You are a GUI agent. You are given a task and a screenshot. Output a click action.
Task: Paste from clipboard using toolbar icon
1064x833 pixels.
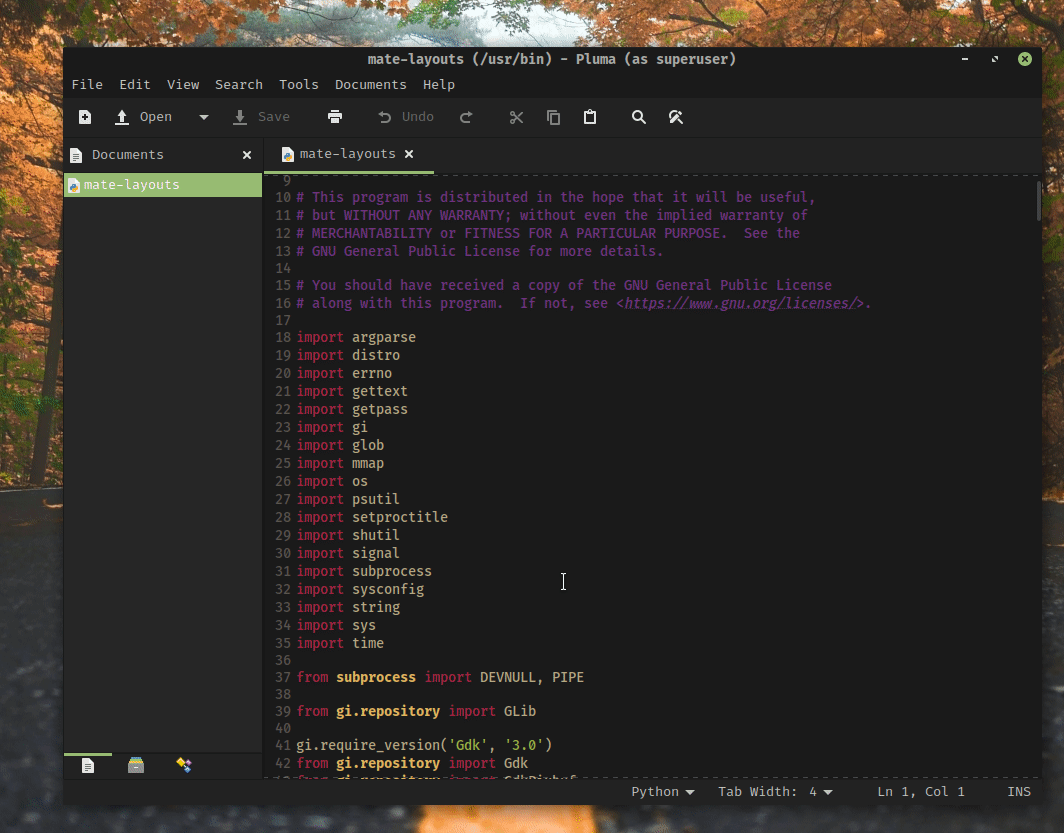[590, 117]
